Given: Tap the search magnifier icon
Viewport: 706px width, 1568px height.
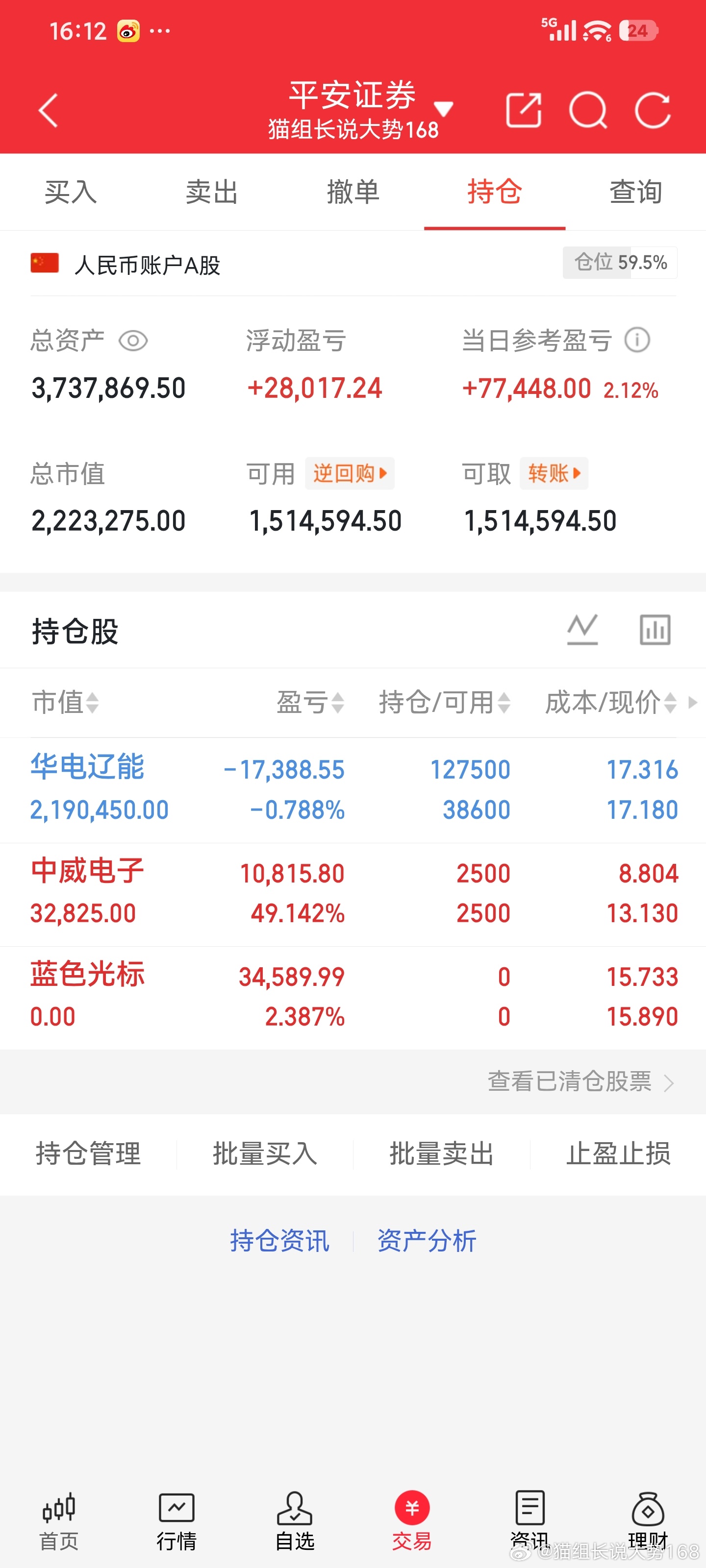Looking at the screenshot, I should (588, 111).
